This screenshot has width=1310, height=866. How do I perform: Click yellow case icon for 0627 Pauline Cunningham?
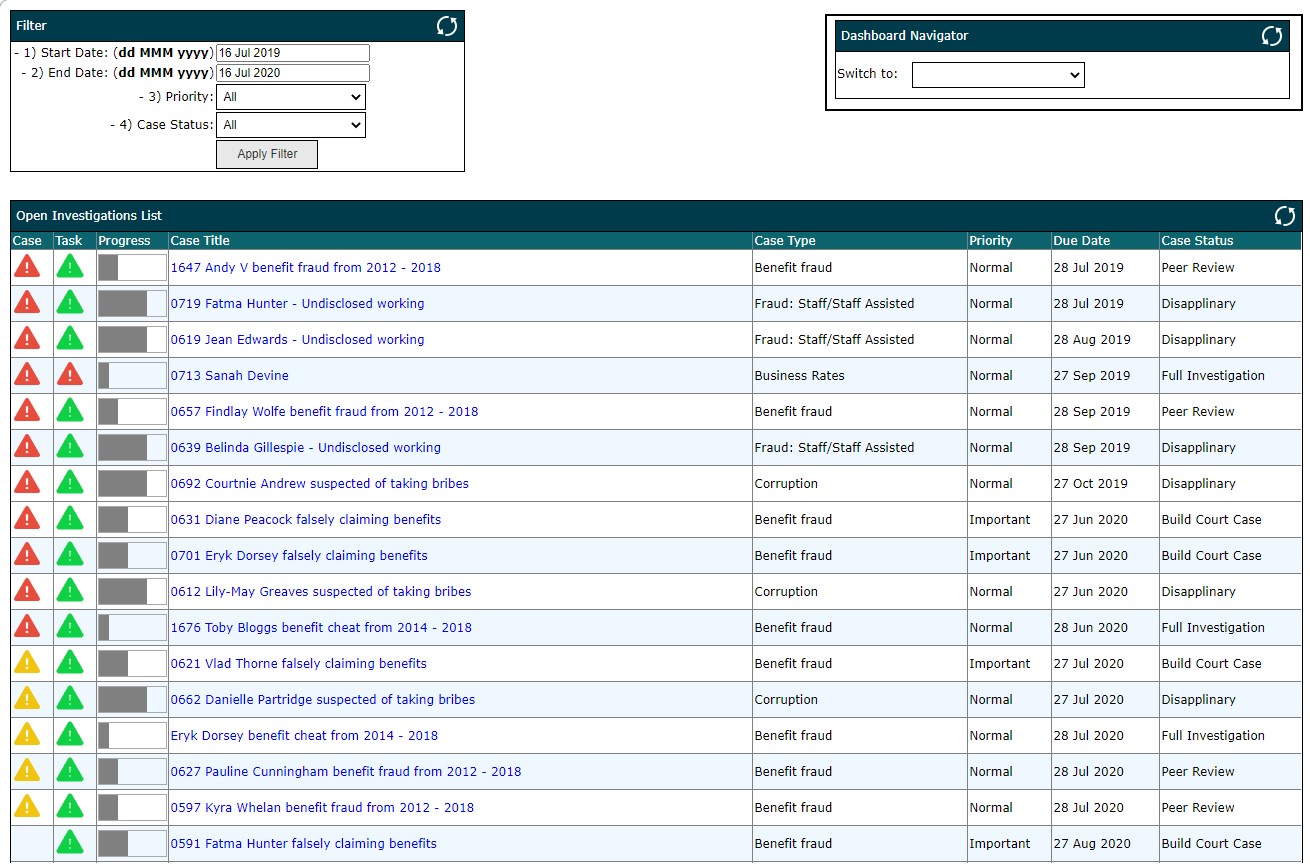(27, 771)
